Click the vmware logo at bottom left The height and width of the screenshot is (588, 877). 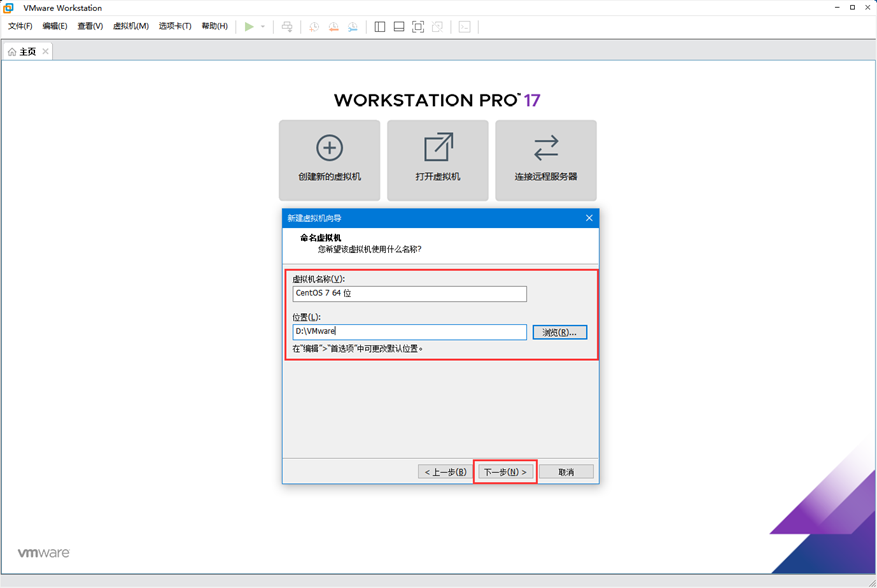(44, 553)
